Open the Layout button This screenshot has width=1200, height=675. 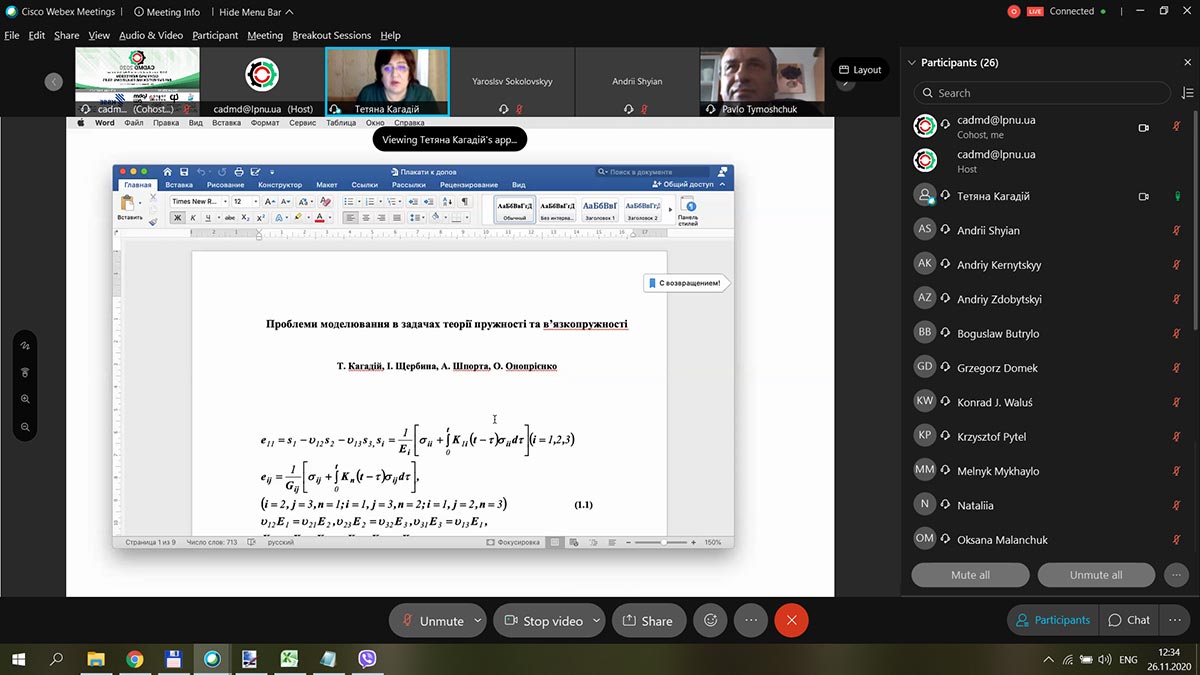[860, 70]
